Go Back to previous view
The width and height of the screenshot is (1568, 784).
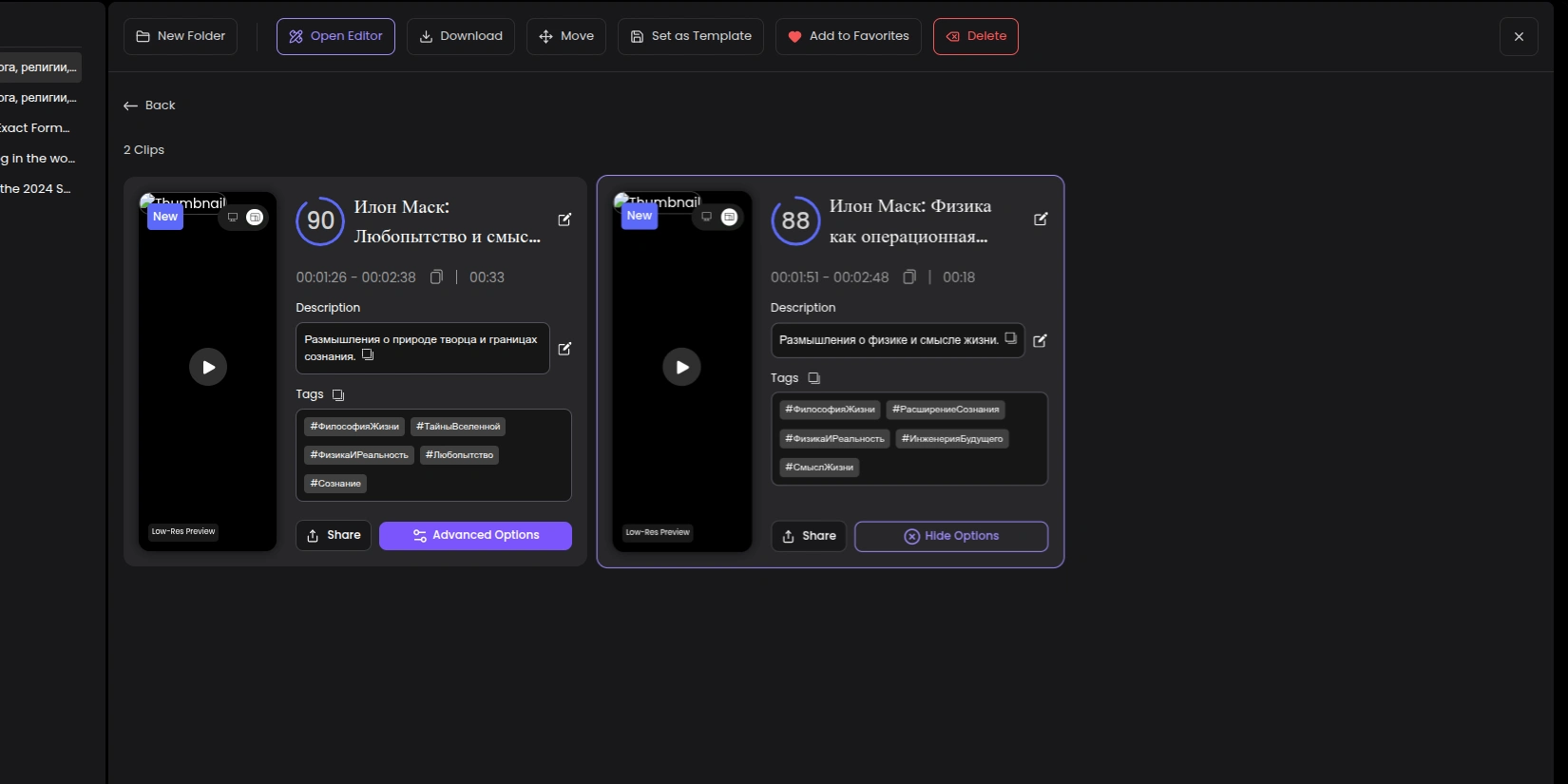[x=149, y=105]
